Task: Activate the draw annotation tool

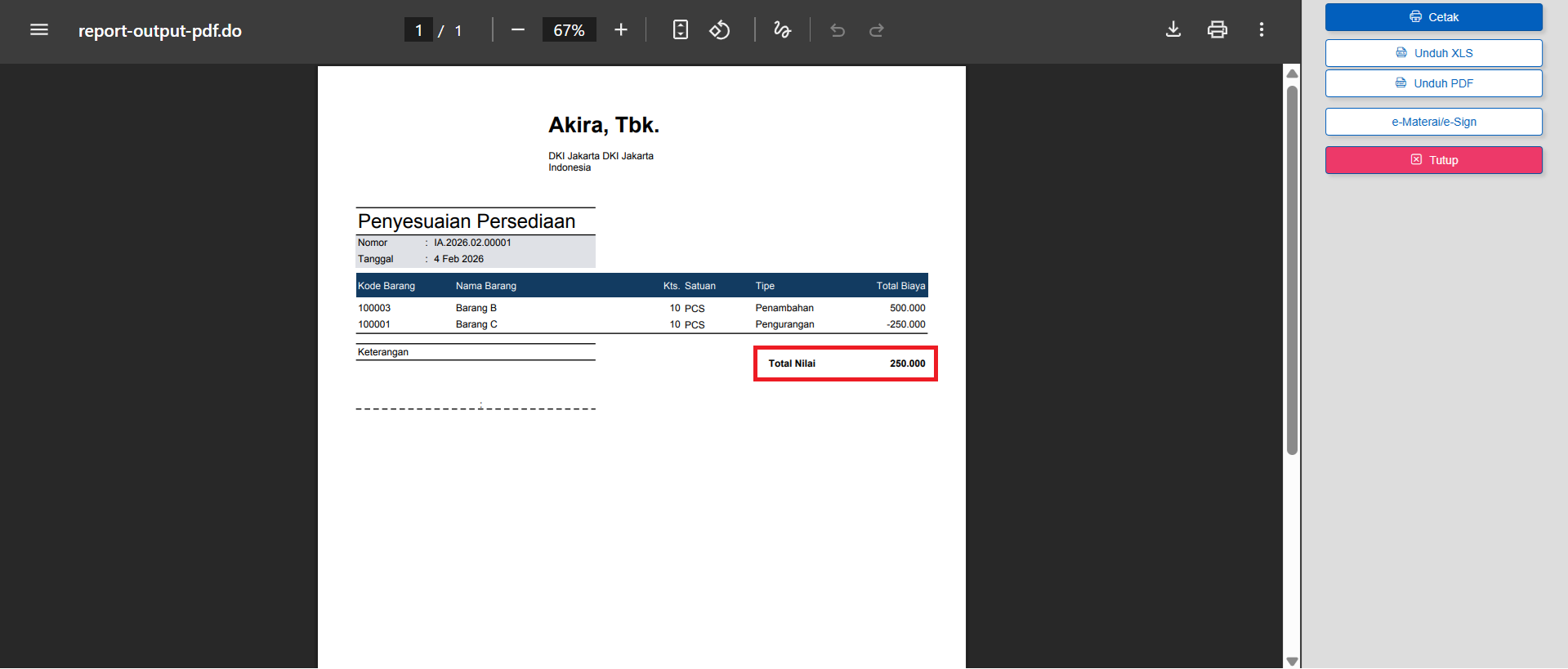Action: 782,30
